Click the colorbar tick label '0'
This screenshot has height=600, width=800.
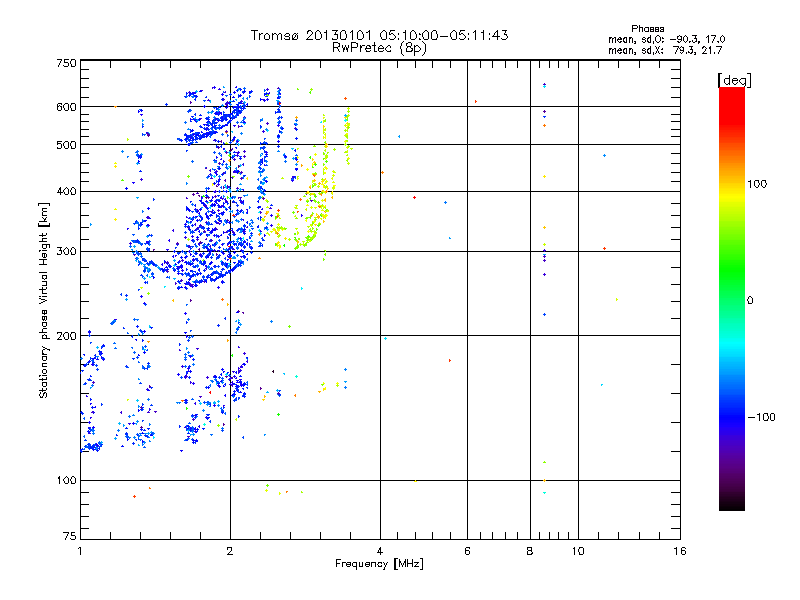click(x=750, y=301)
